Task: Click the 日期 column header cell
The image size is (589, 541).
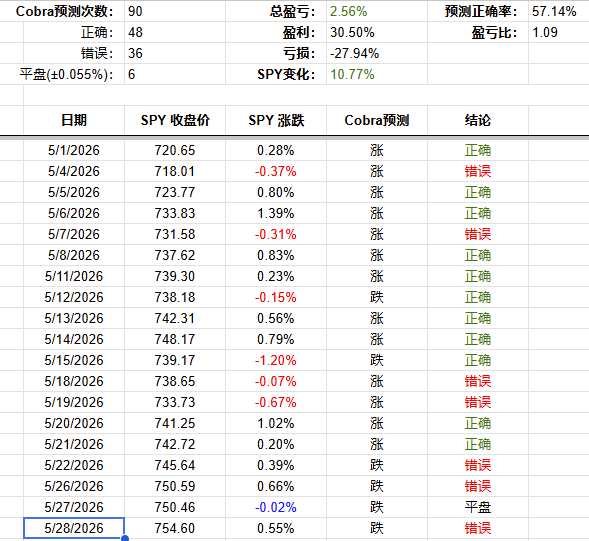Action: tap(74, 120)
